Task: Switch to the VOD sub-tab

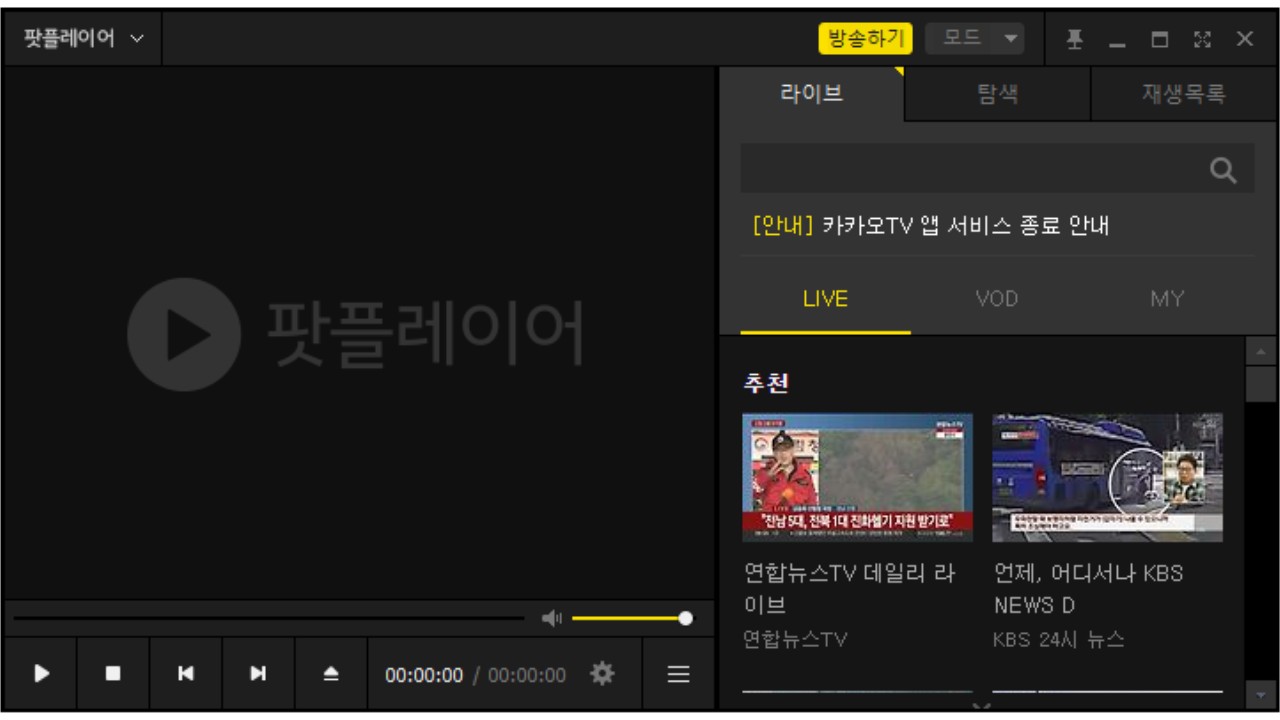Action: (x=996, y=299)
